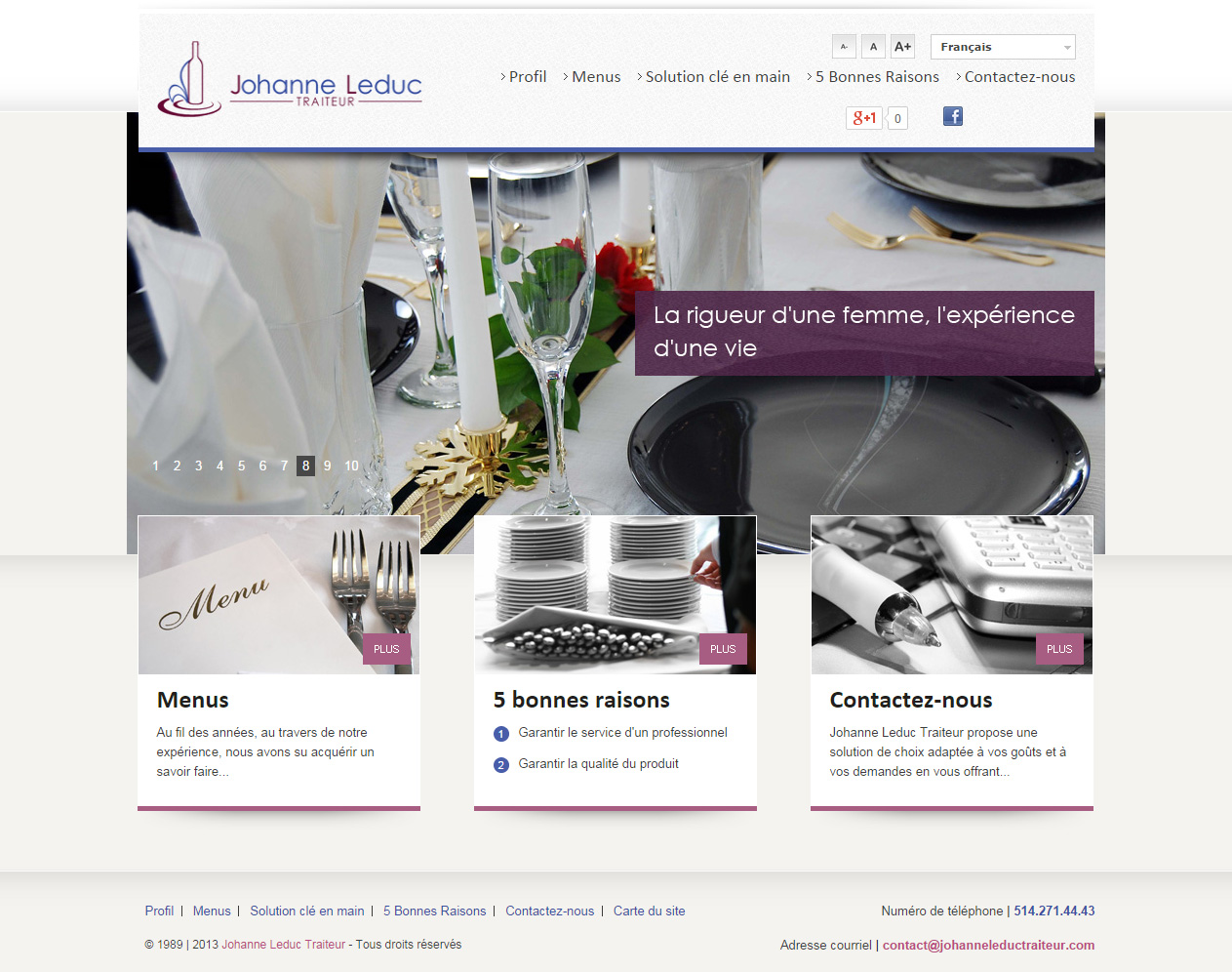This screenshot has height=972, width=1232.
Task: Open the stacked plates photo thumbnail
Action: pos(616,595)
